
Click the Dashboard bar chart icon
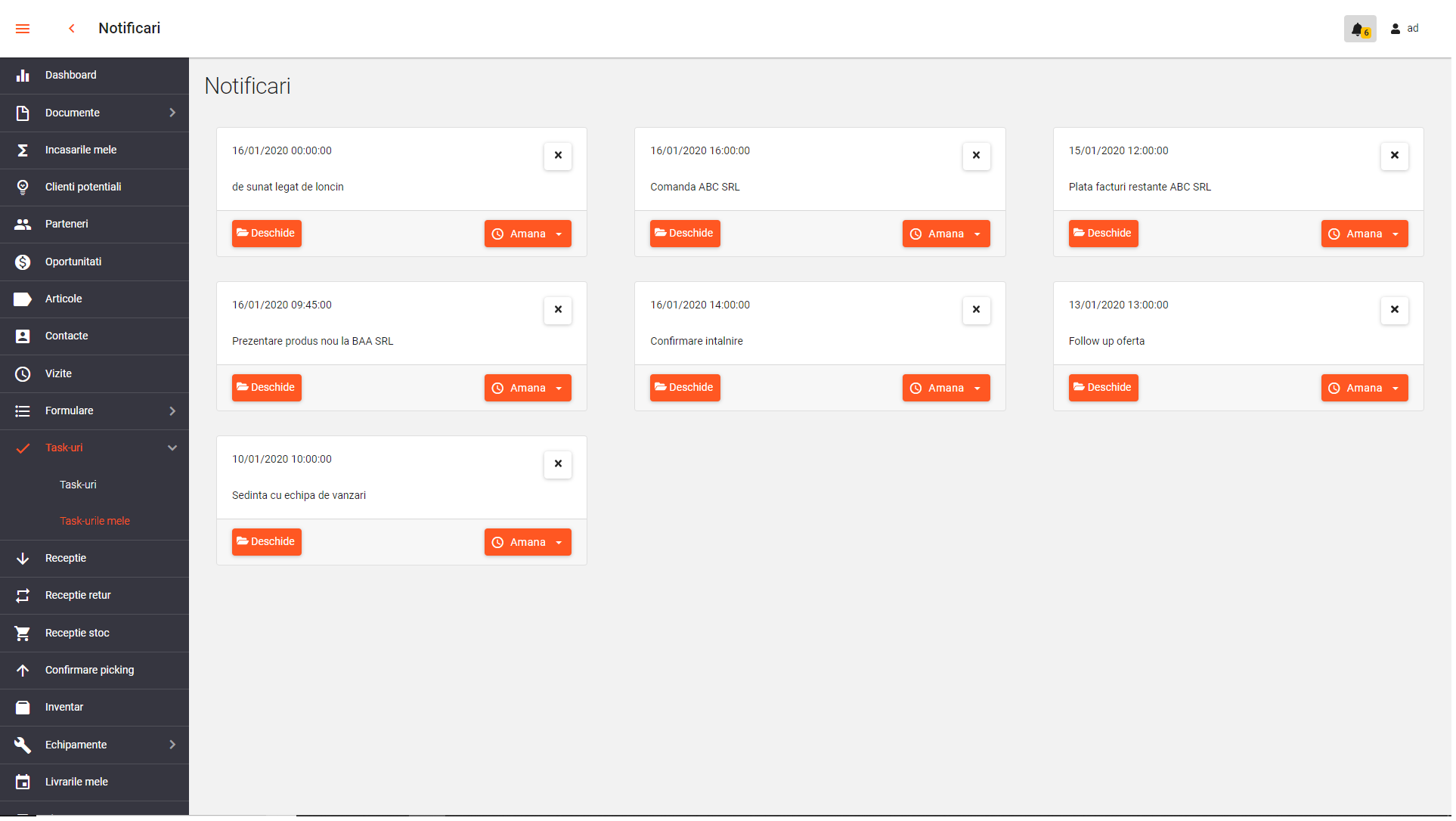click(23, 76)
